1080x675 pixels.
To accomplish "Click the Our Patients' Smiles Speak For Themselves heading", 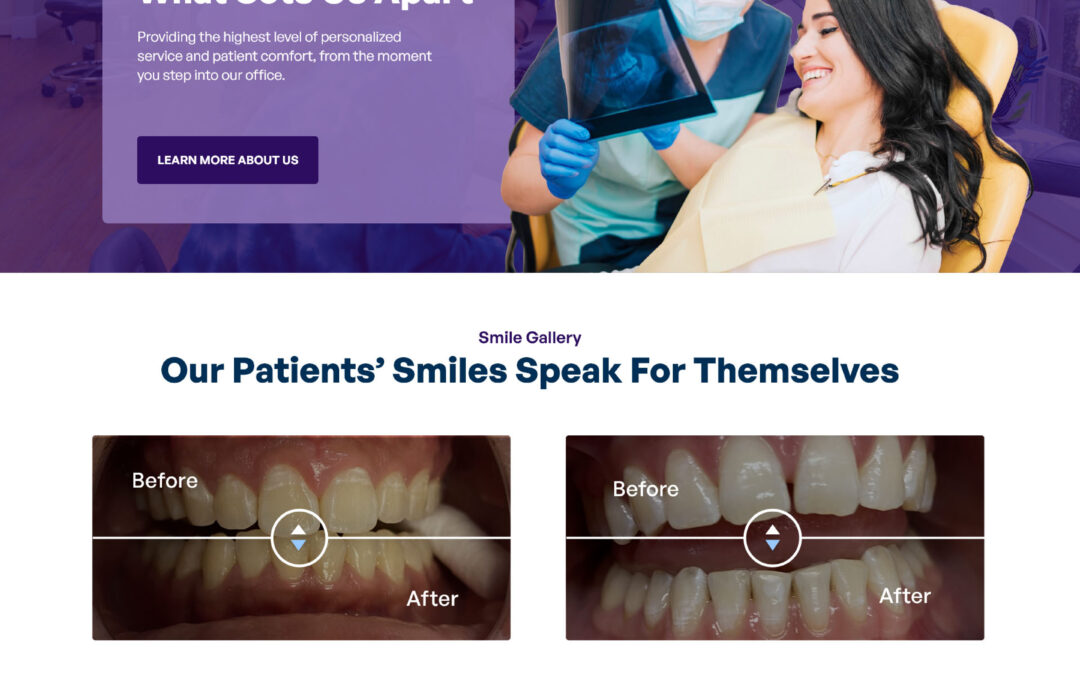I will click(x=530, y=371).
